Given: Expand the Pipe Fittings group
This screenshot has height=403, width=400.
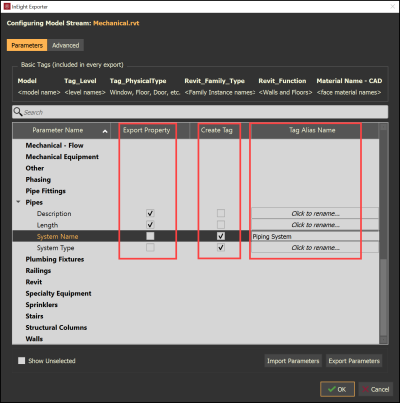Looking at the screenshot, I should [x=46, y=191].
